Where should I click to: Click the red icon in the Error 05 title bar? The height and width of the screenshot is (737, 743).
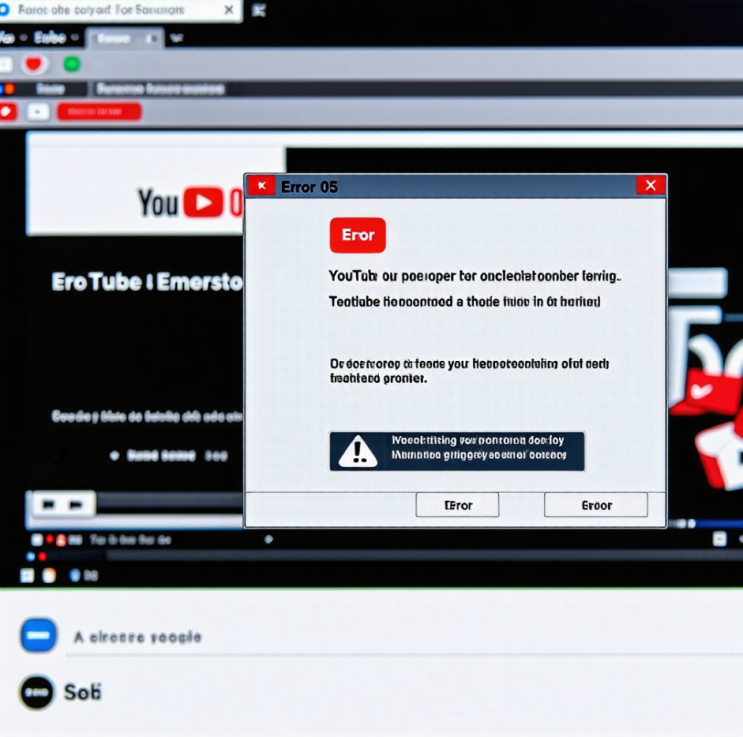[261, 186]
